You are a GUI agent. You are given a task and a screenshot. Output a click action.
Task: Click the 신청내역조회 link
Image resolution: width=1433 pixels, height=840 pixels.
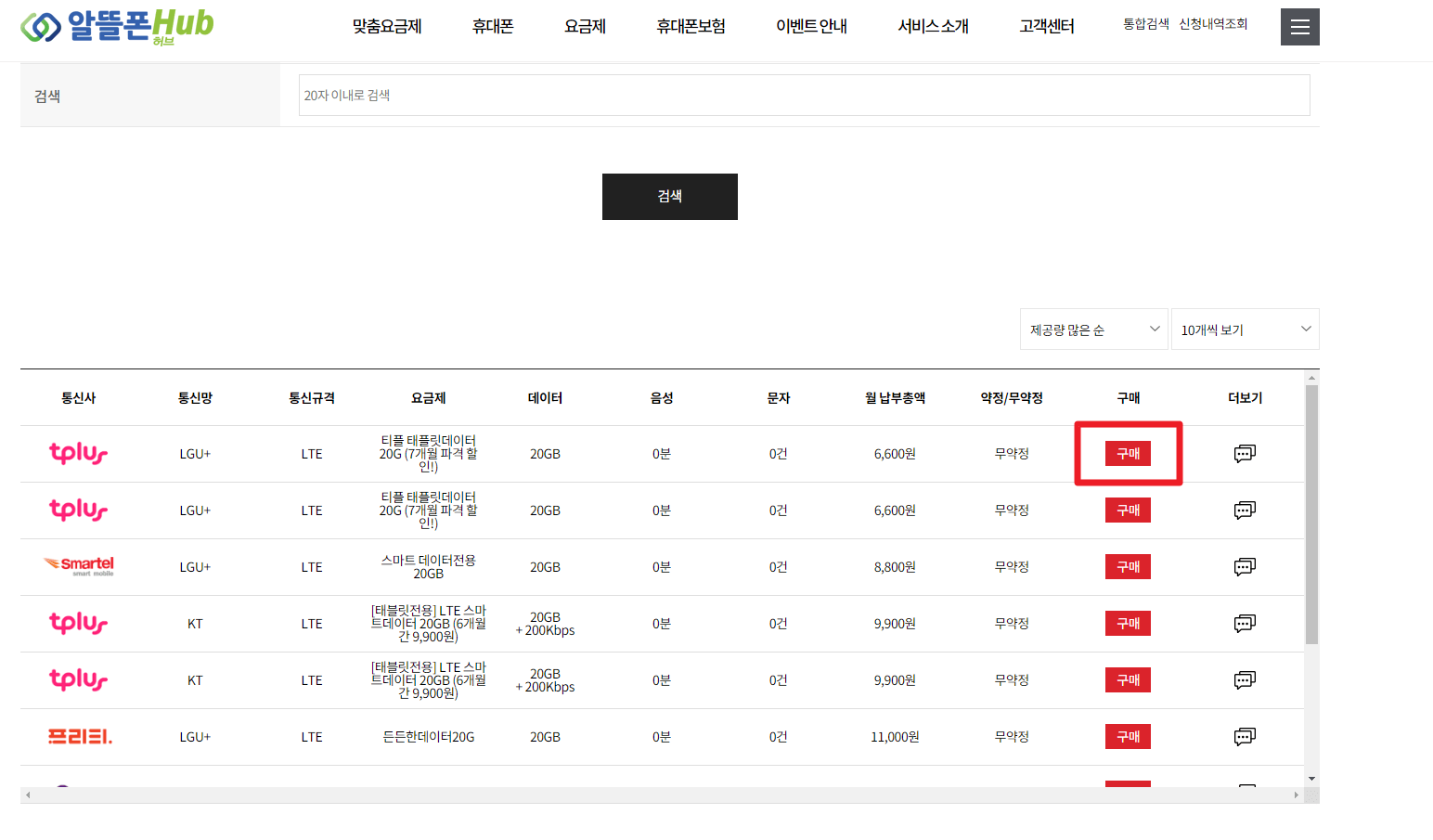pos(1213,24)
